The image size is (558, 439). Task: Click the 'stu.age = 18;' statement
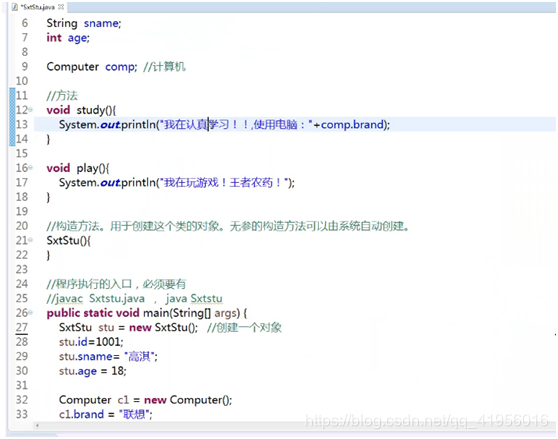pyautogui.click(x=93, y=371)
